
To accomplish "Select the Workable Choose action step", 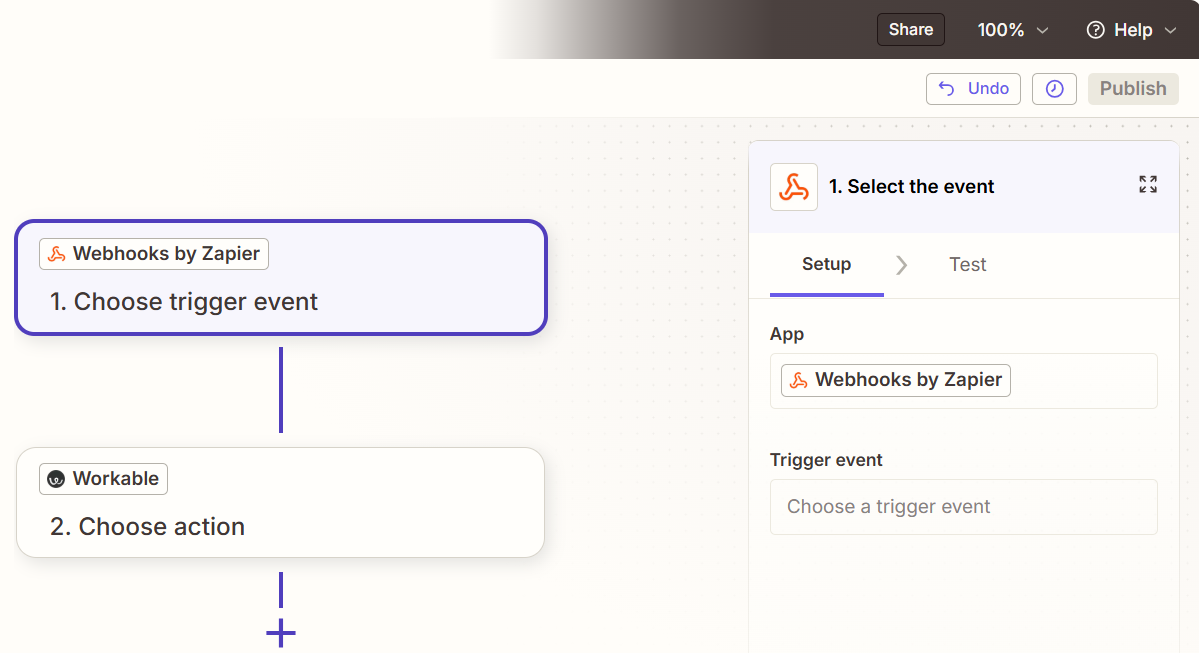I will click(x=280, y=502).
